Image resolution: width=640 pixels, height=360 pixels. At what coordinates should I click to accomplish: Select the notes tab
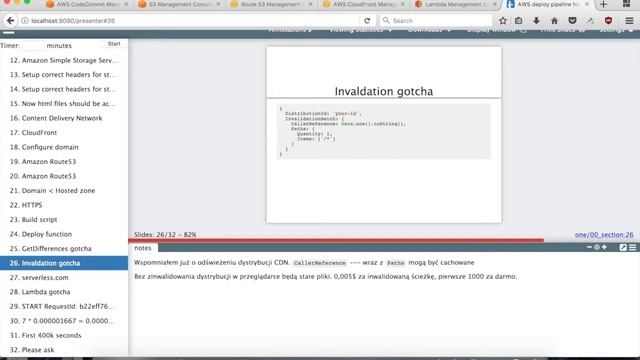click(143, 248)
